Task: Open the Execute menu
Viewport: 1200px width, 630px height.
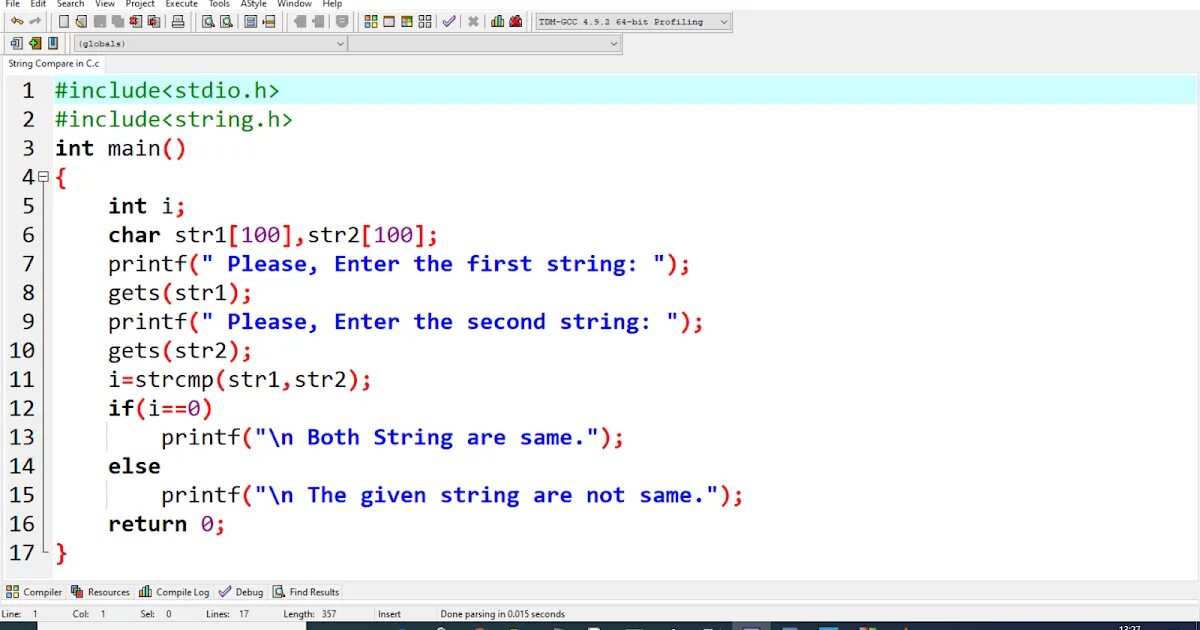Action: point(182,4)
